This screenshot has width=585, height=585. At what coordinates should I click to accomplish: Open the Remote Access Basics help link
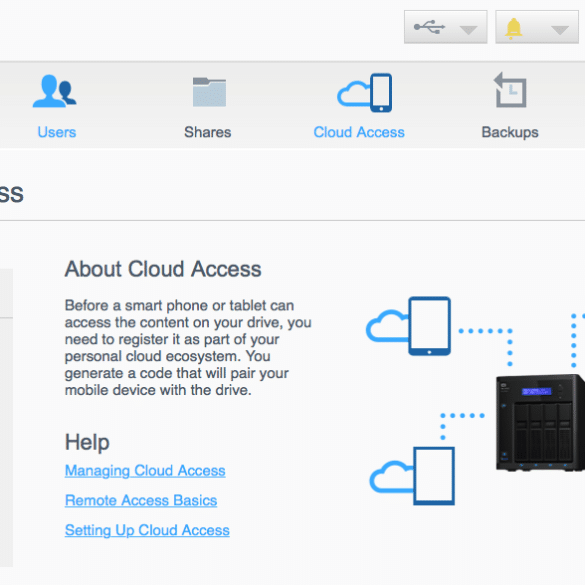click(x=141, y=500)
